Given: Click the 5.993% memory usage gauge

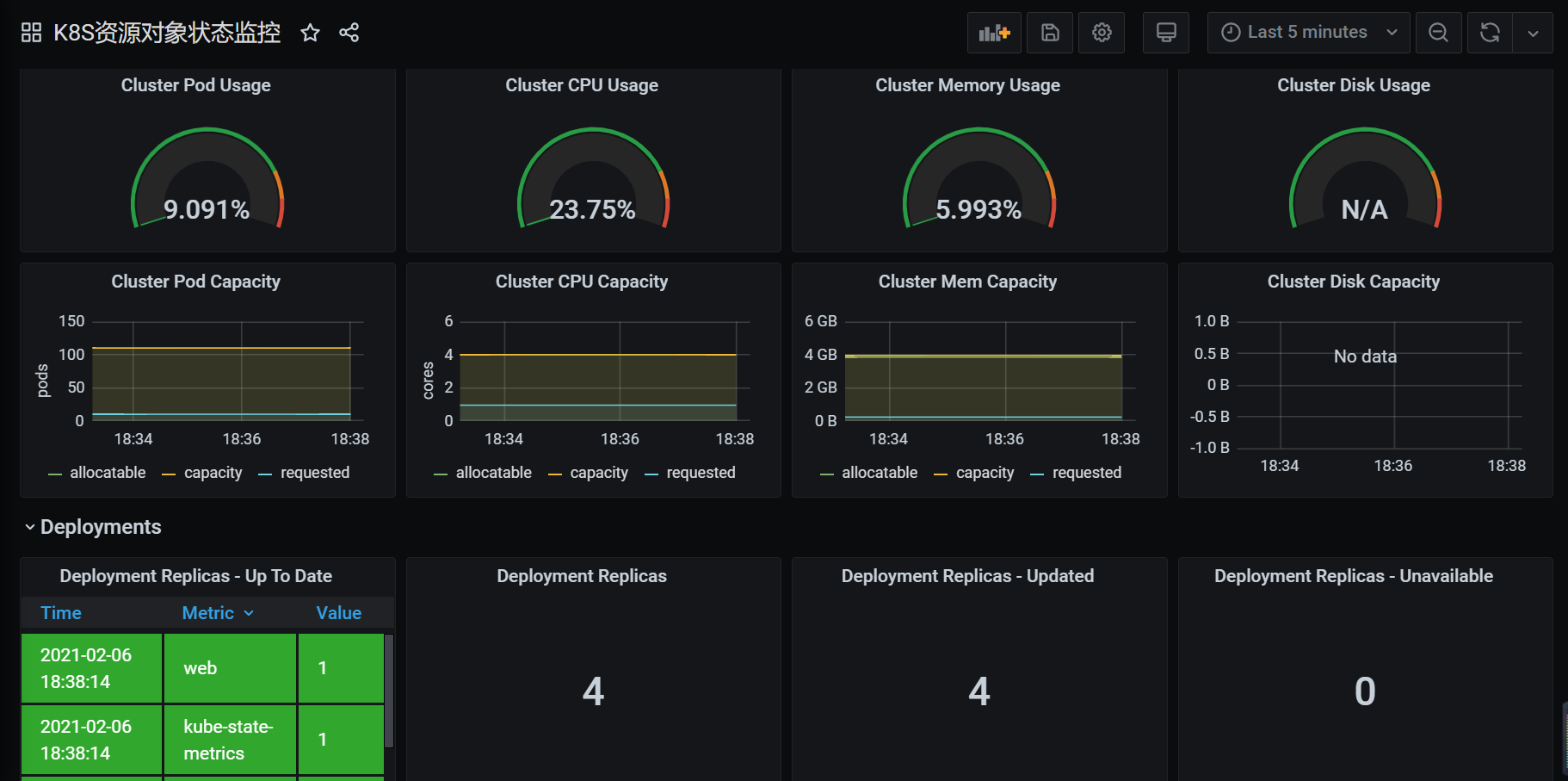Looking at the screenshot, I should [x=978, y=179].
